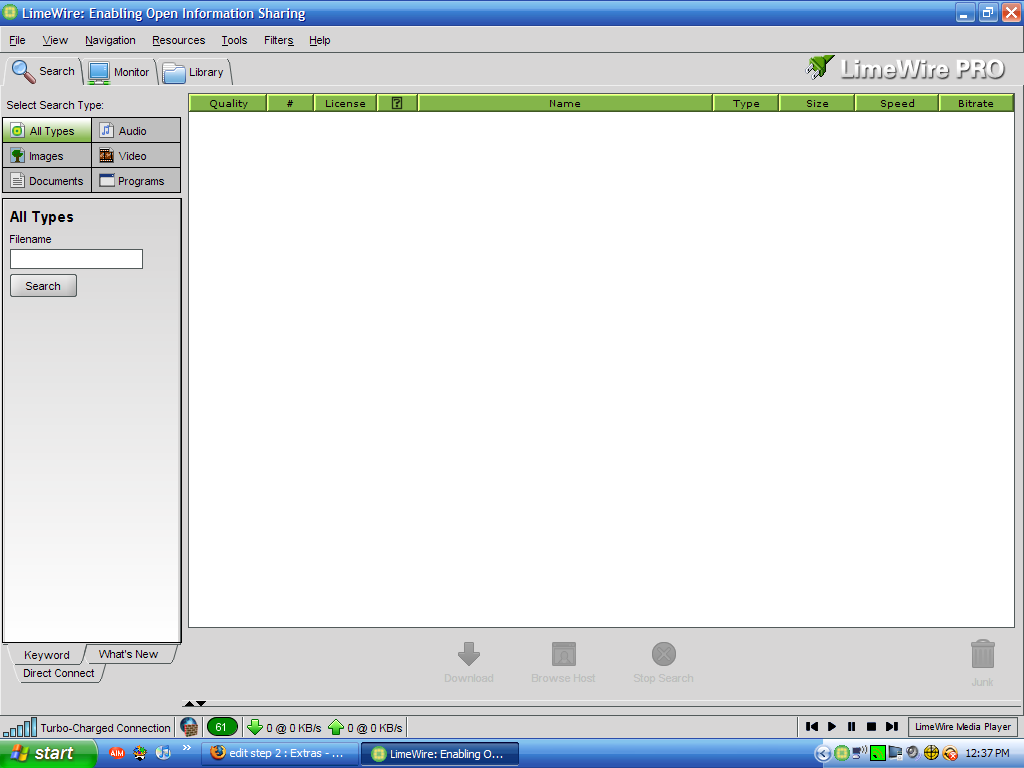Open the Tools menu

click(x=234, y=40)
